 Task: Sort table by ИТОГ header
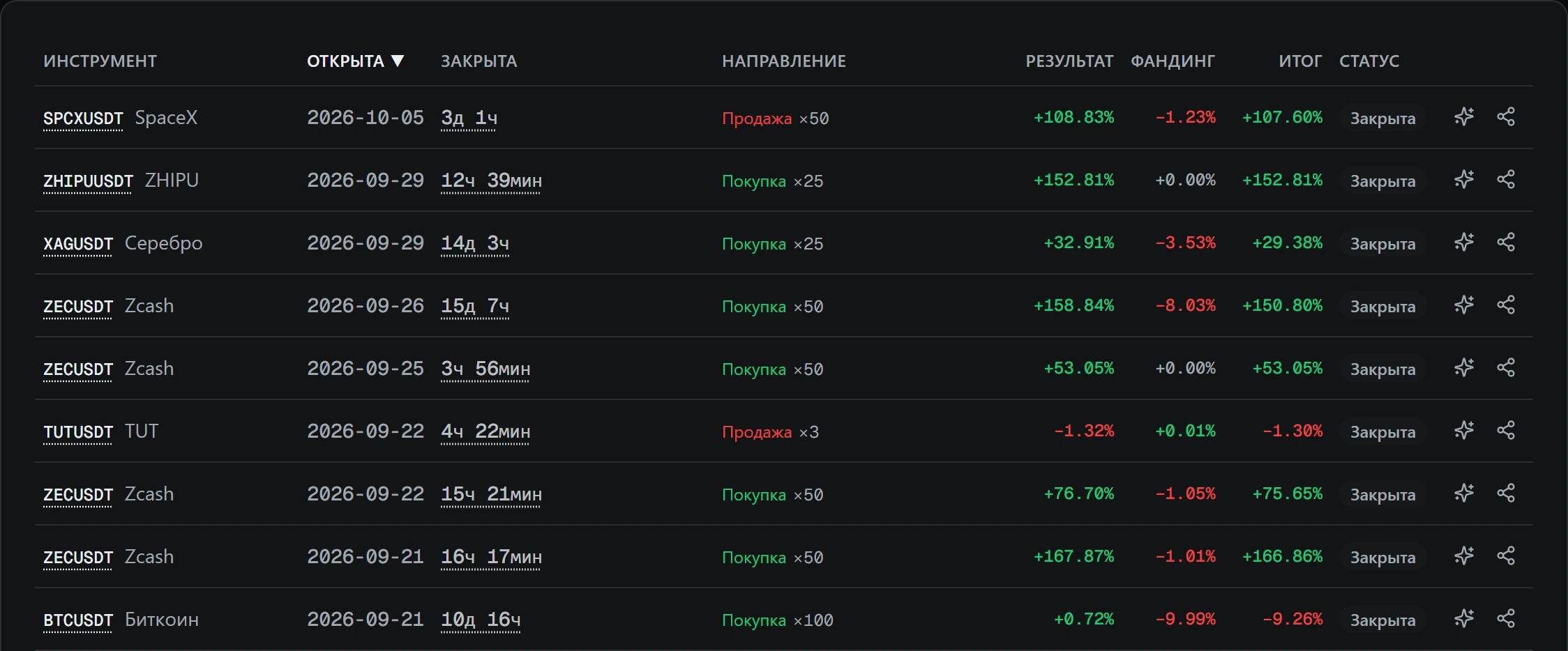[x=1300, y=61]
